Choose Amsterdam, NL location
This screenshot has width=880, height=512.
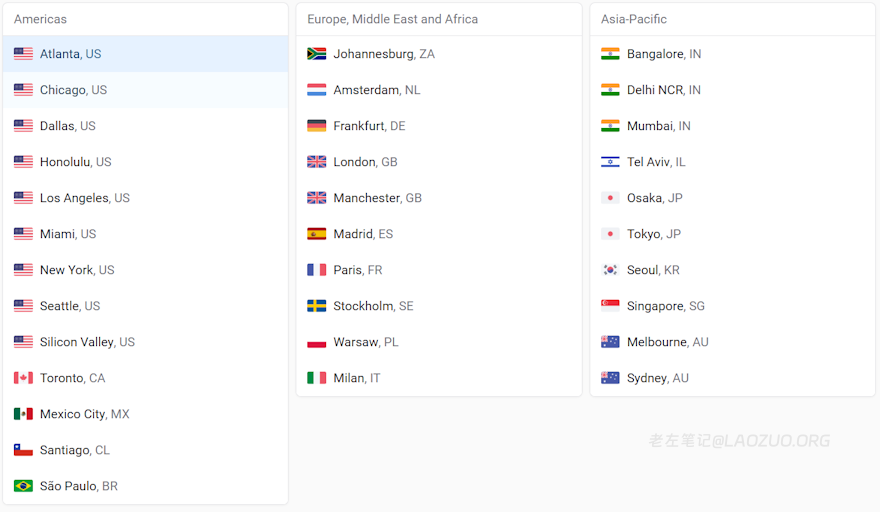[x=439, y=90]
